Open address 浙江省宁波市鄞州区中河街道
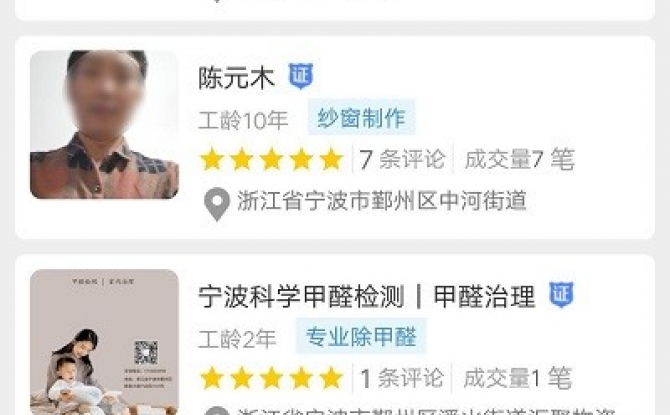Viewport: 670px width, 415px height. 382,201
